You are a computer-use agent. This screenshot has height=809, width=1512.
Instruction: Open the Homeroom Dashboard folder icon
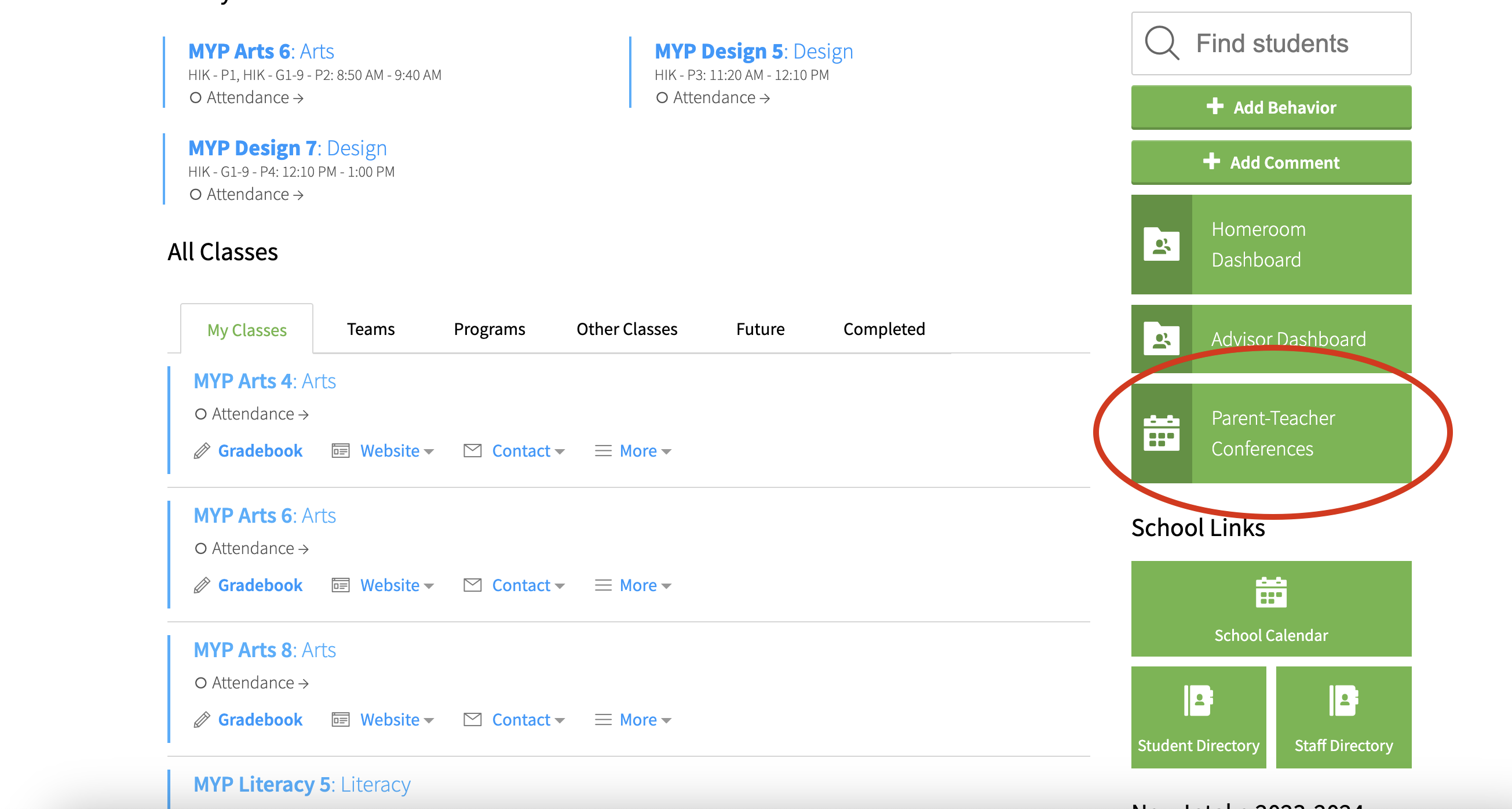coord(1162,244)
